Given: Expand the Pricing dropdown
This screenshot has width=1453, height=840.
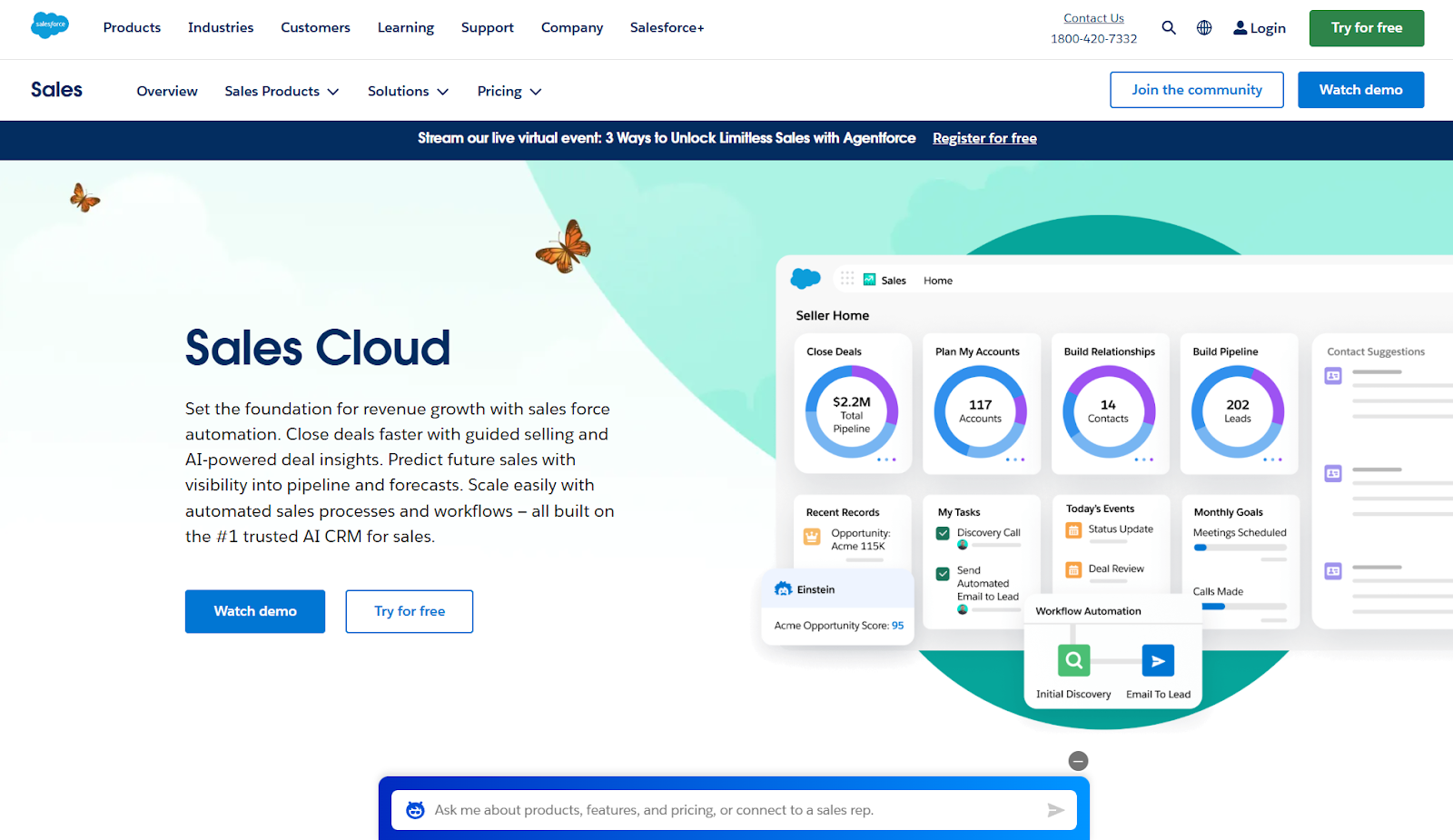Looking at the screenshot, I should 509,92.
